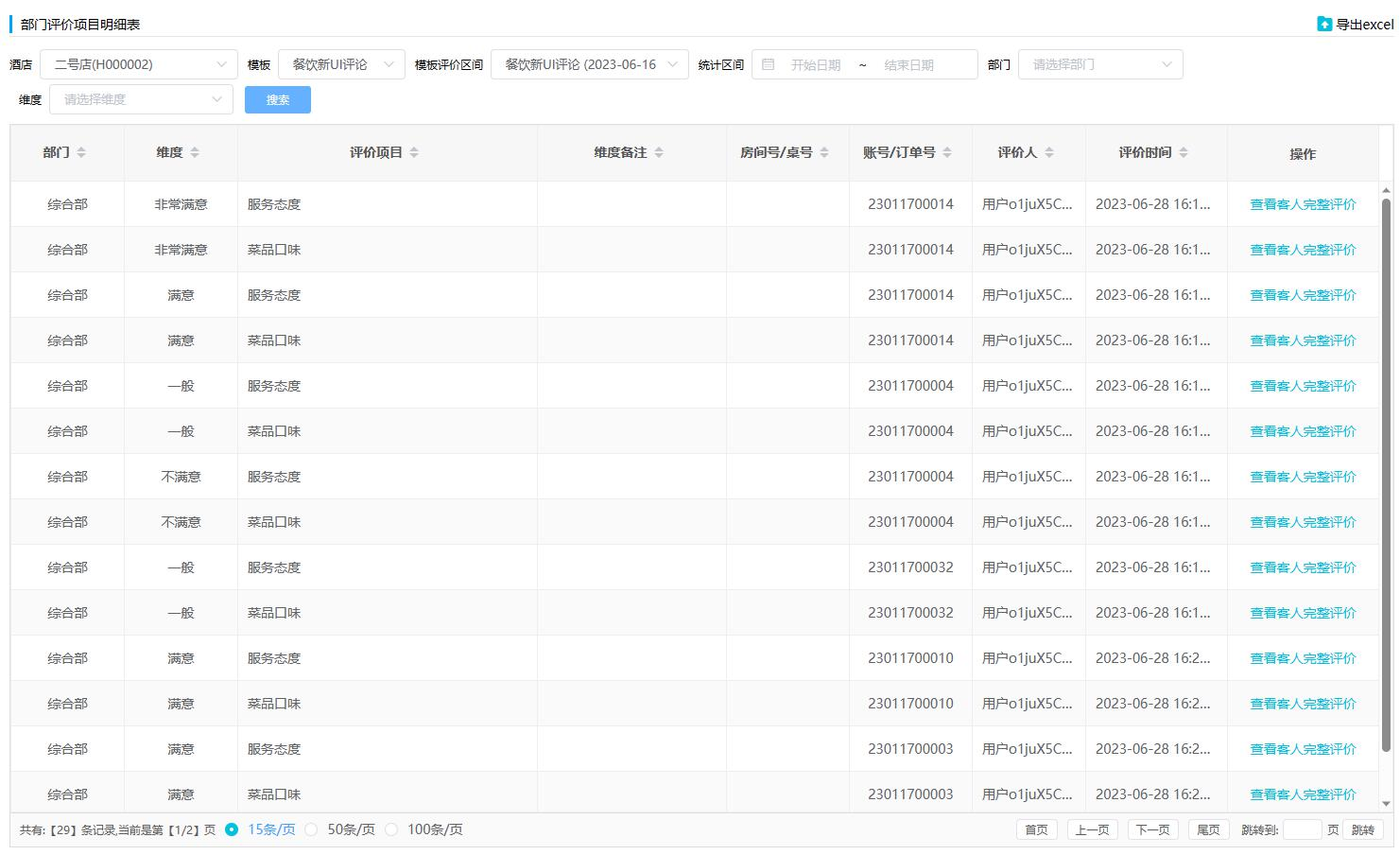Sort by 维度 column sort icon

coord(195,152)
